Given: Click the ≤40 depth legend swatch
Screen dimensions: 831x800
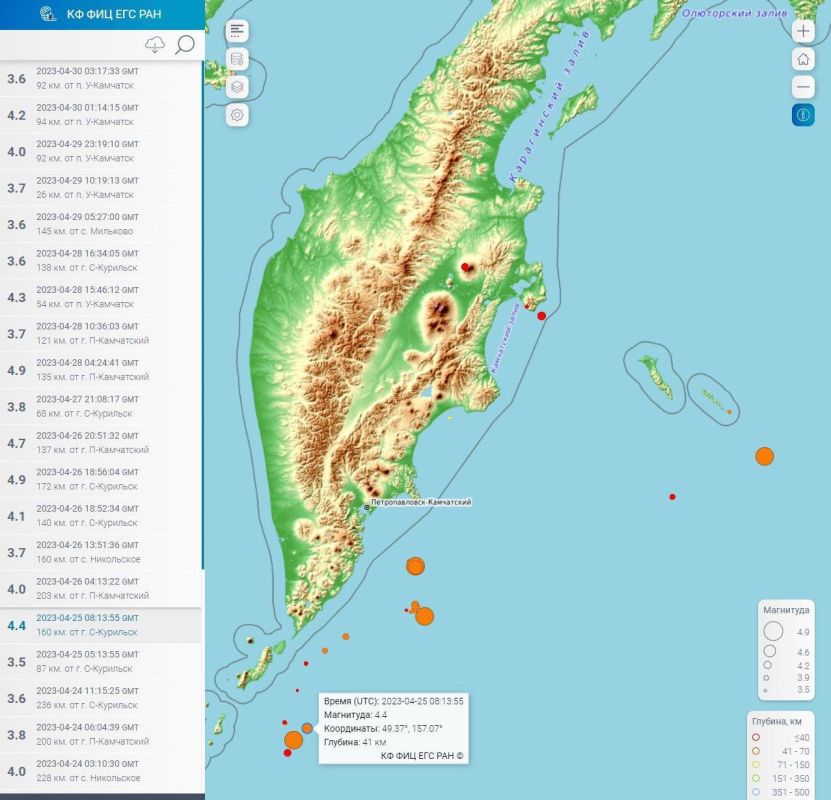Looking at the screenshot, I should click(756, 737).
